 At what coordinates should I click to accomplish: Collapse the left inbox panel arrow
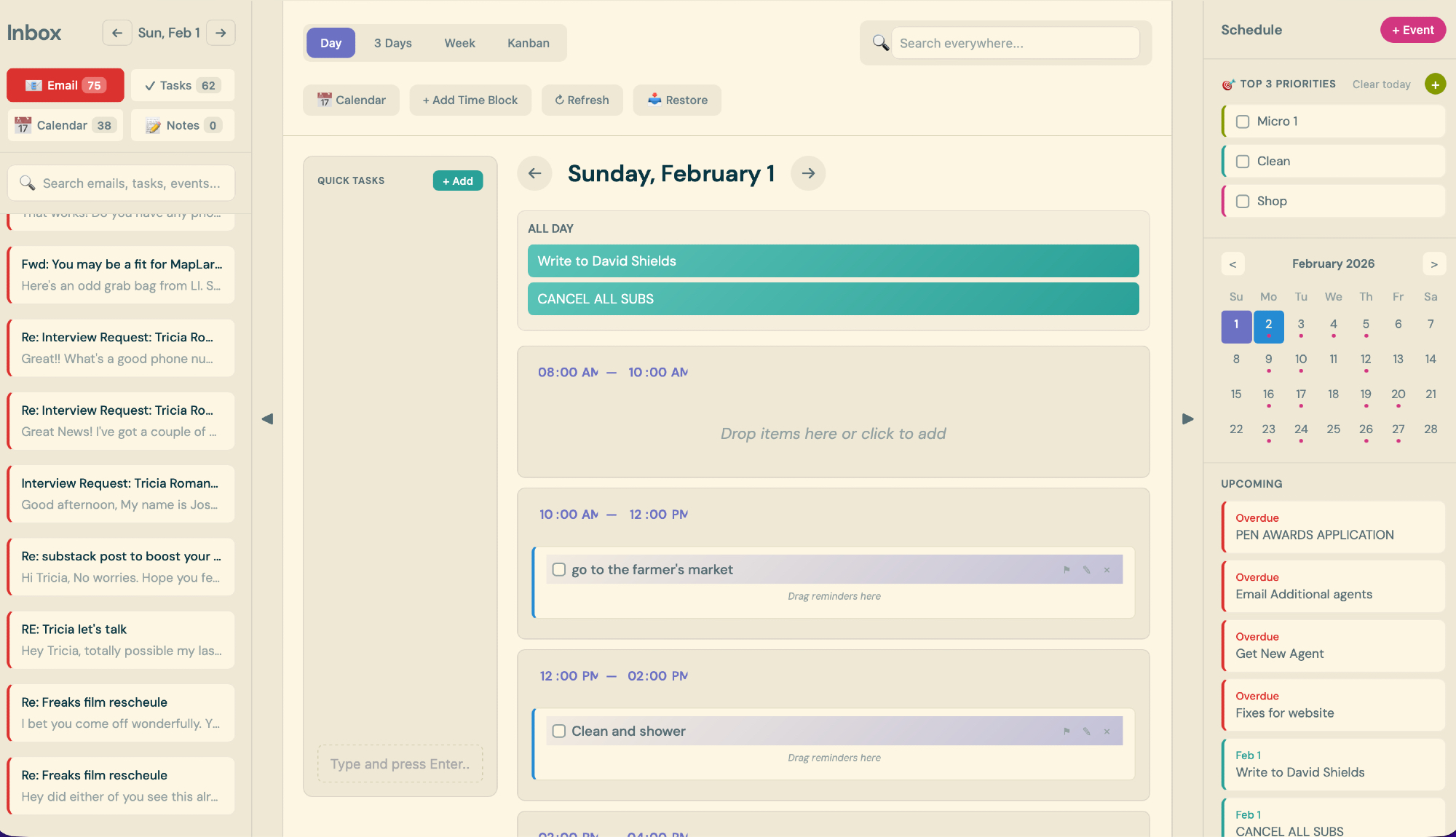pos(267,418)
